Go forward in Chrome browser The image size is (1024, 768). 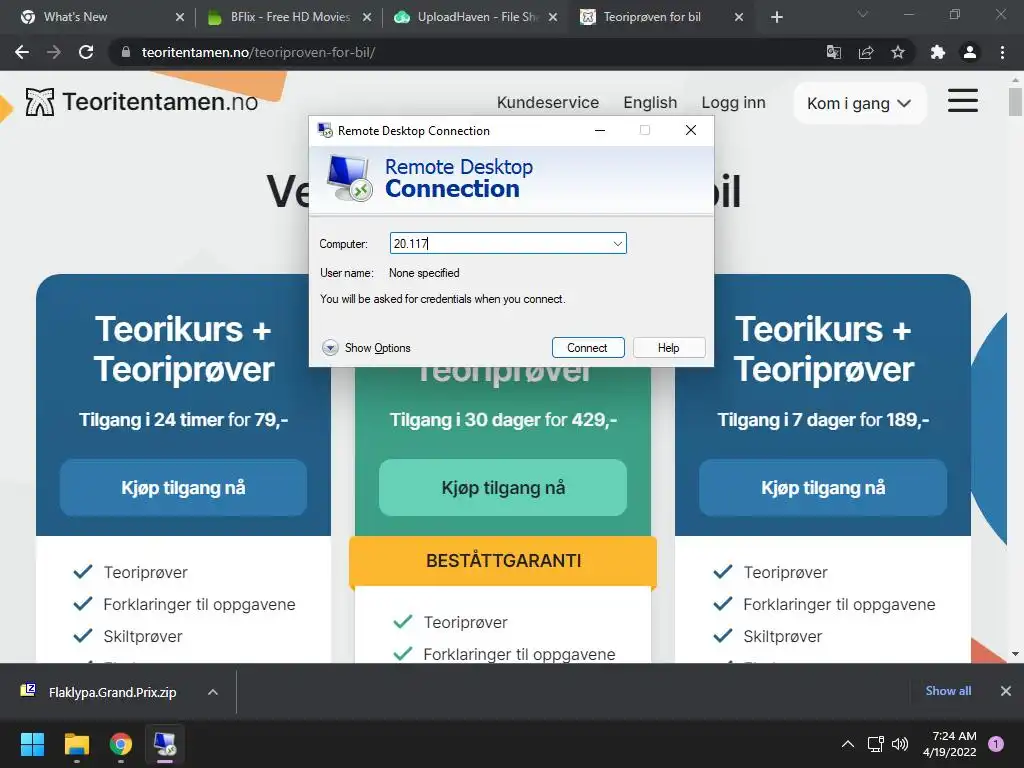pos(54,52)
